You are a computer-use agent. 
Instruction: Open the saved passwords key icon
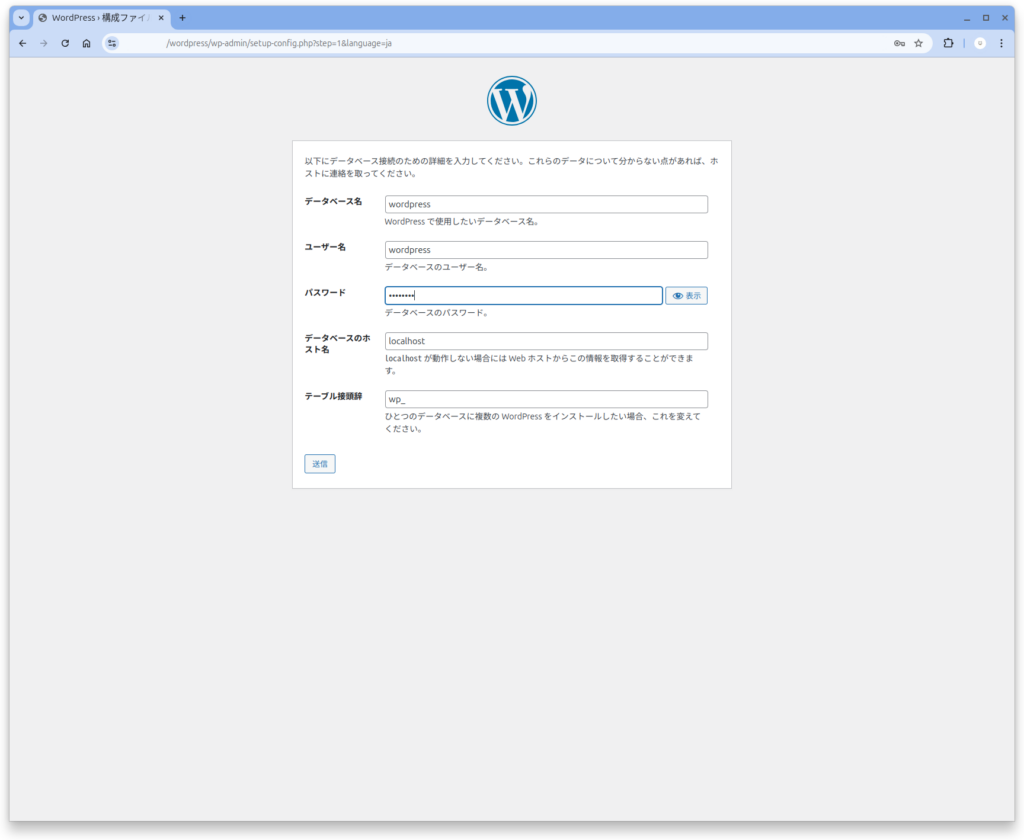point(899,43)
